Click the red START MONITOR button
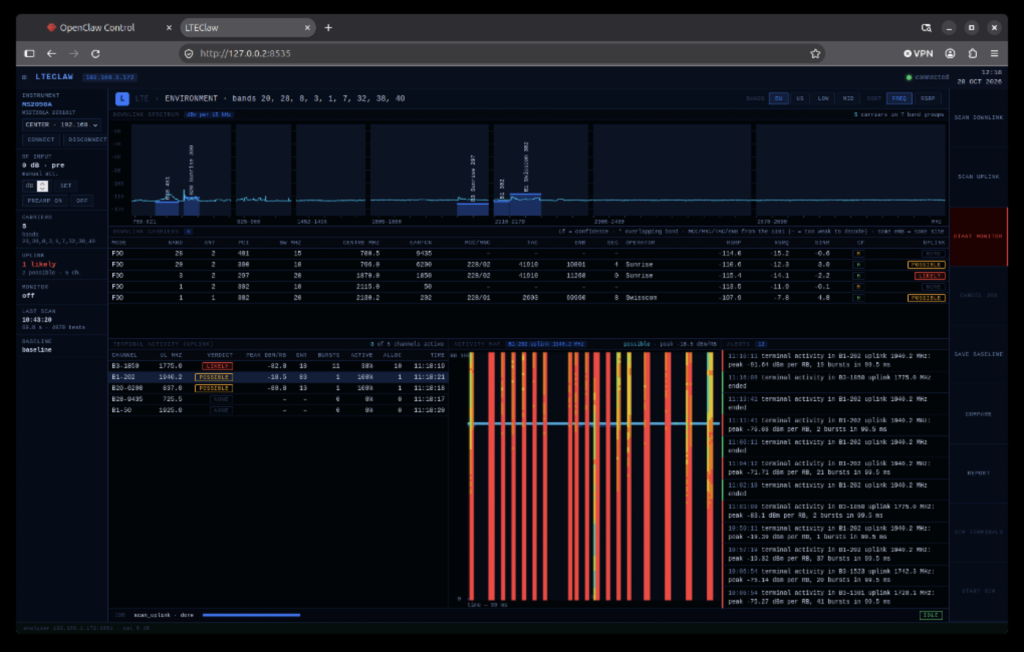The image size is (1024, 652). point(978,236)
